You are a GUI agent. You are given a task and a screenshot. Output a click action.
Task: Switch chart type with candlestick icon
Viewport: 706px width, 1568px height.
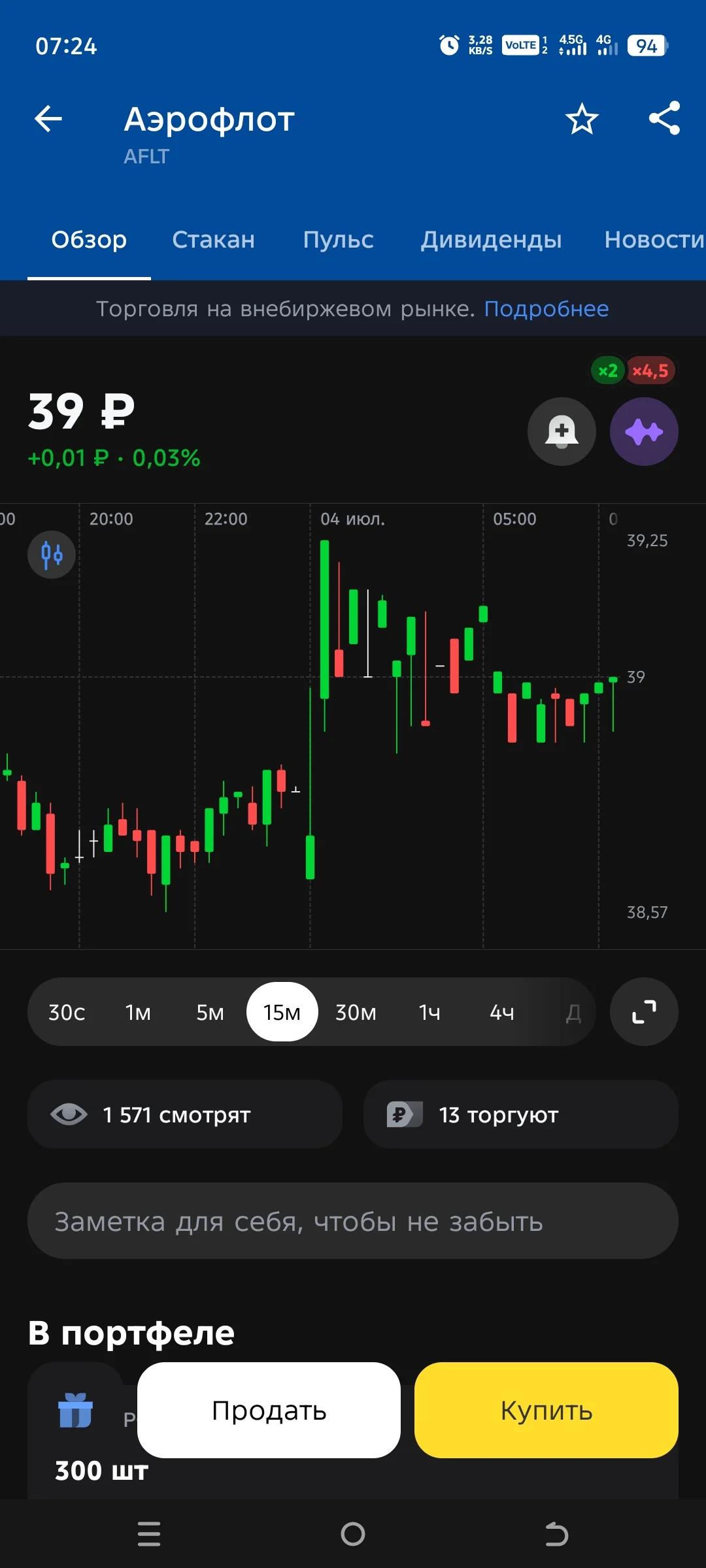52,555
